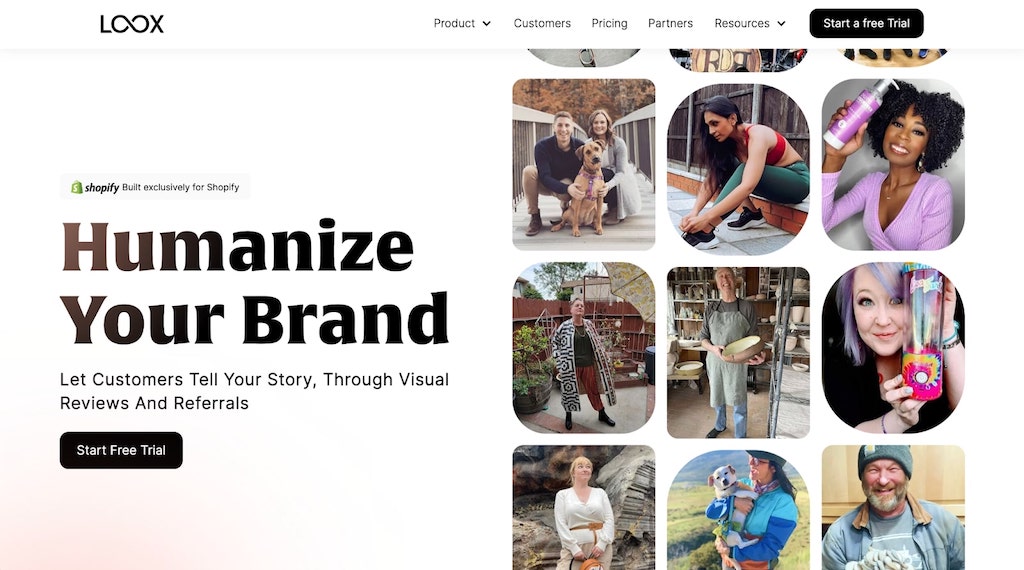
Task: Select the Built exclusively for Shopify badge
Action: [x=155, y=187]
